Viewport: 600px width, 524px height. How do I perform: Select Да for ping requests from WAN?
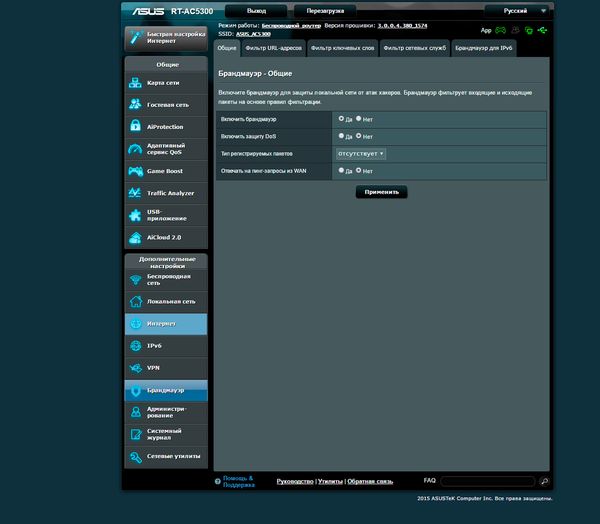(x=341, y=171)
